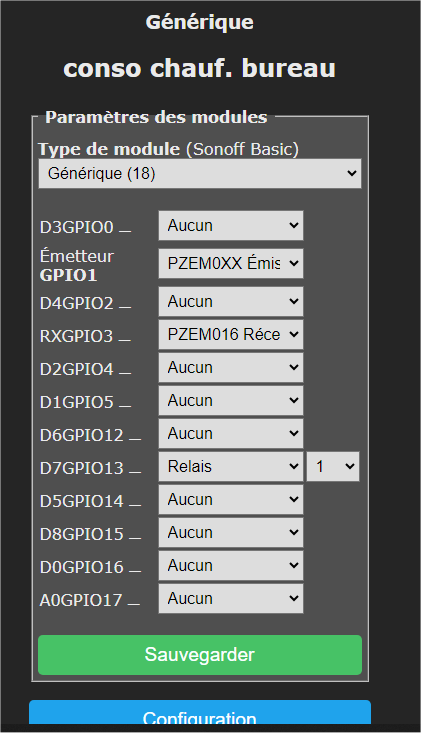This screenshot has width=421, height=733.
Task: Click the chevron arrow of Générique (18) selector
Action: (351, 173)
